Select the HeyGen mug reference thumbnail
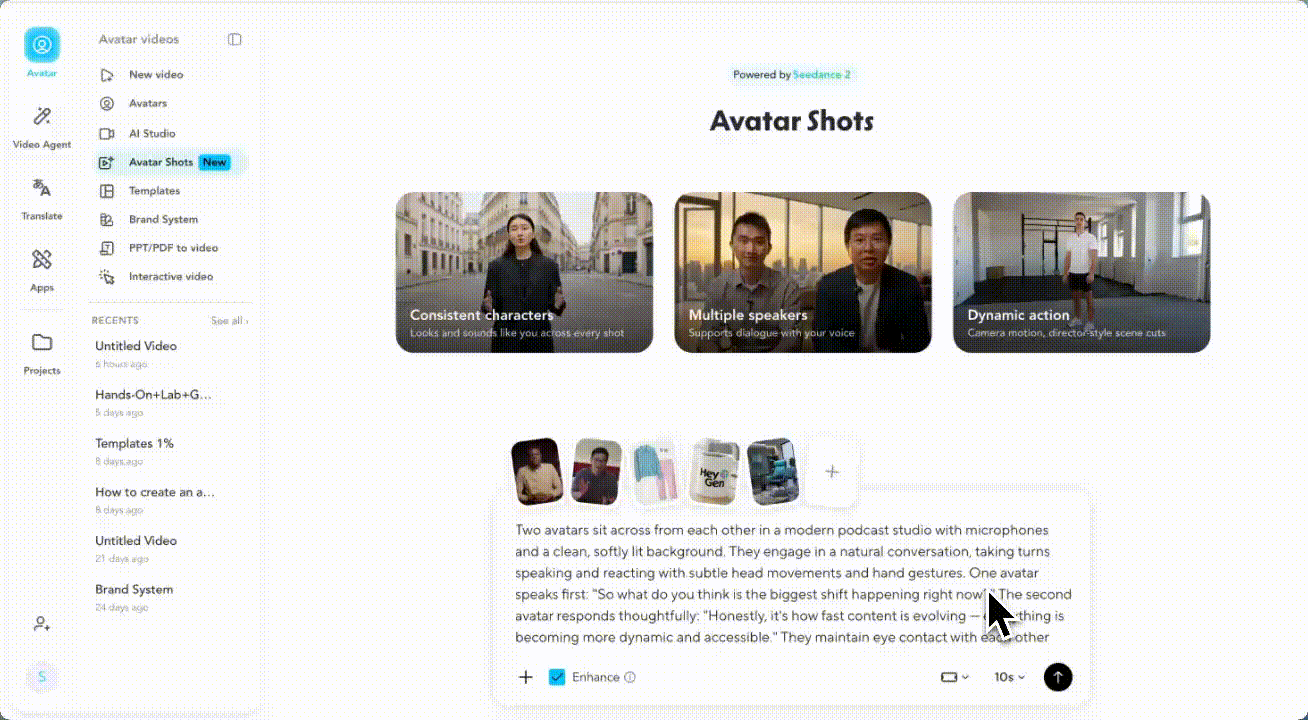The width and height of the screenshot is (1308, 720). tap(715, 471)
